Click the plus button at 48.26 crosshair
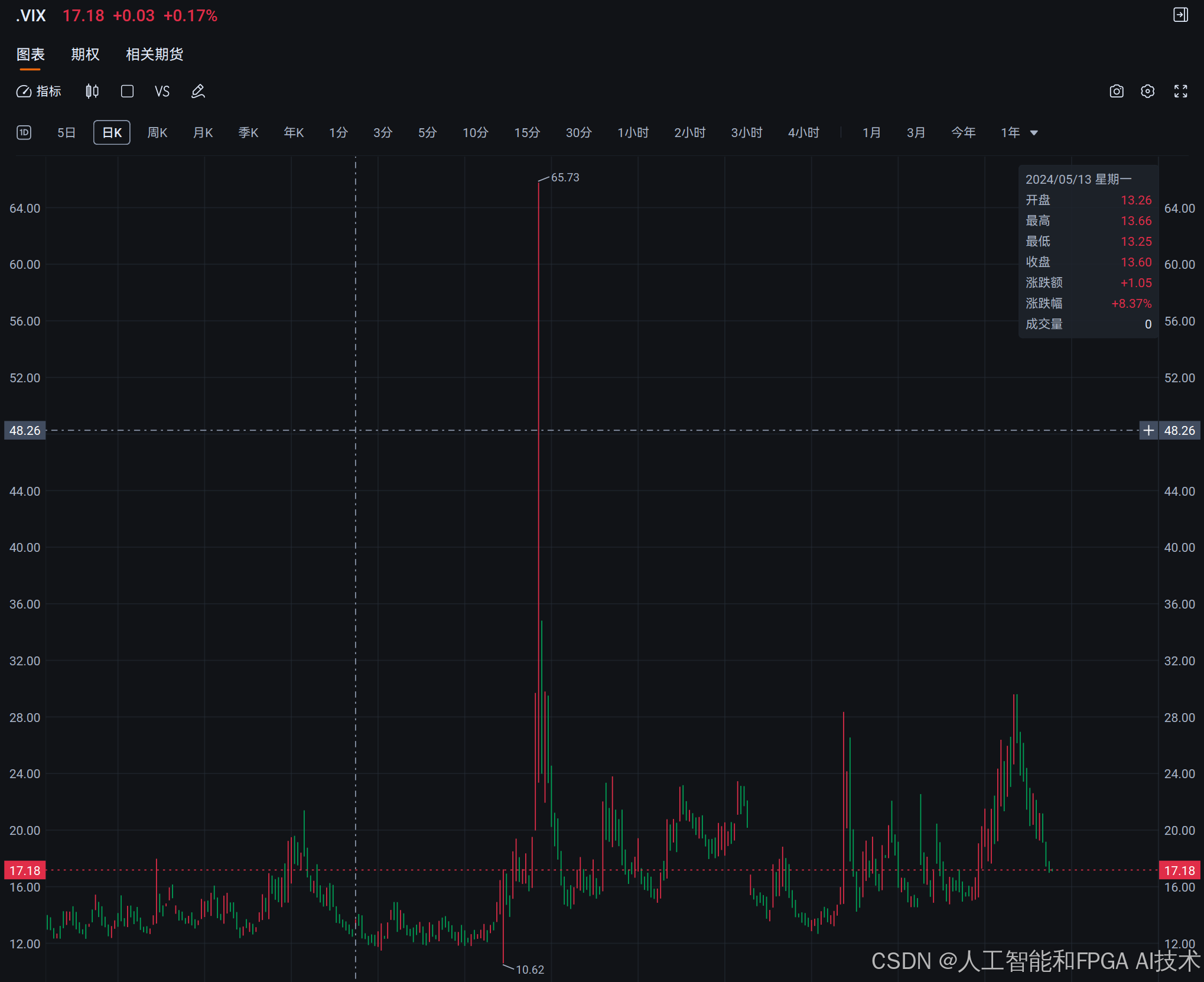 [x=1148, y=430]
